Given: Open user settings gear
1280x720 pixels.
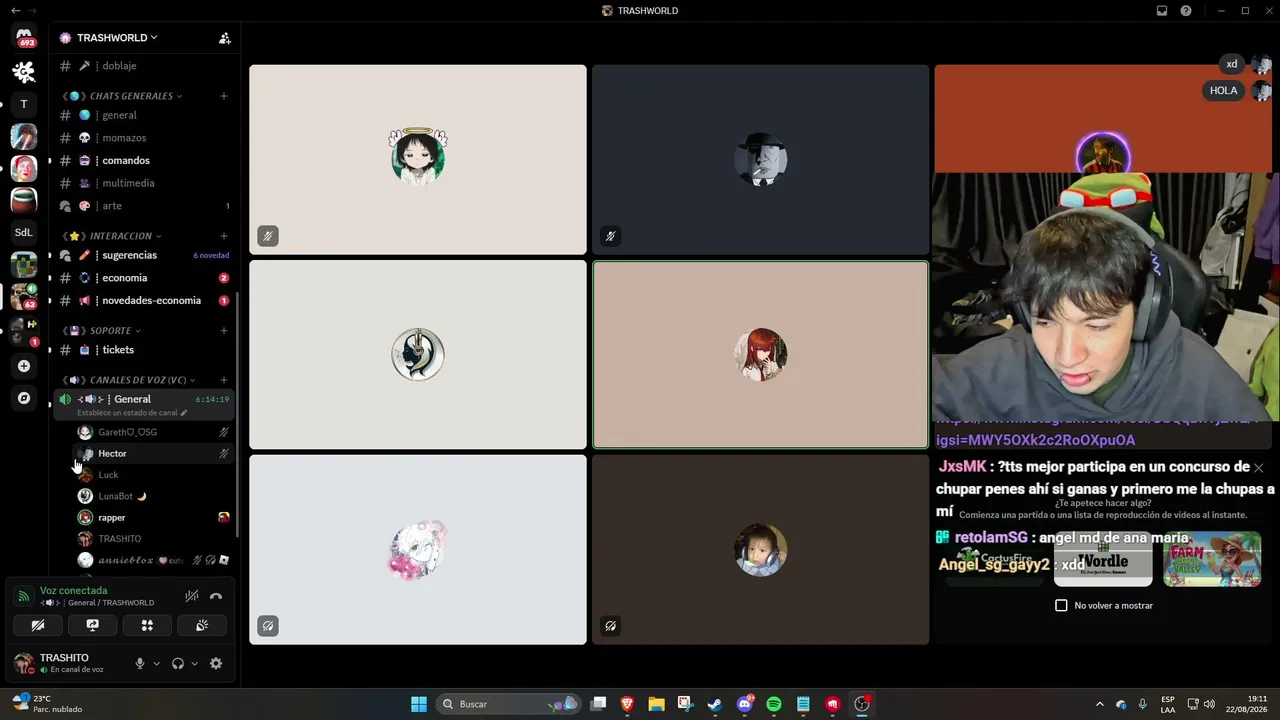Looking at the screenshot, I should click(x=216, y=664).
